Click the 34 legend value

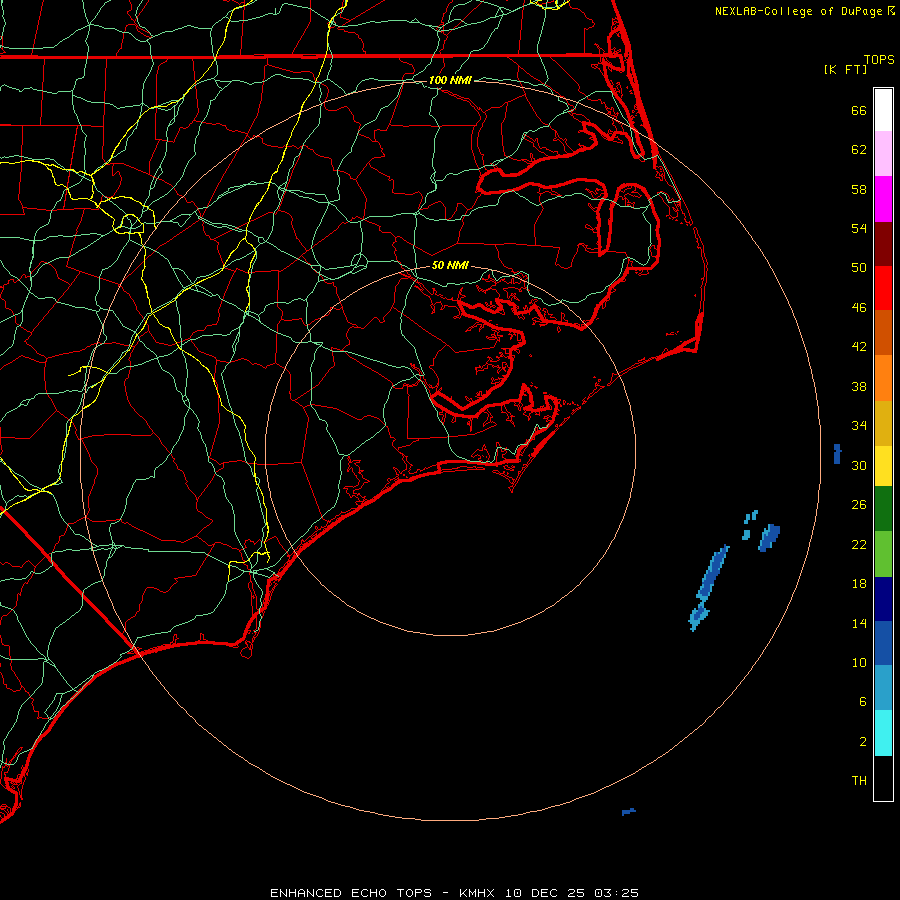859,426
